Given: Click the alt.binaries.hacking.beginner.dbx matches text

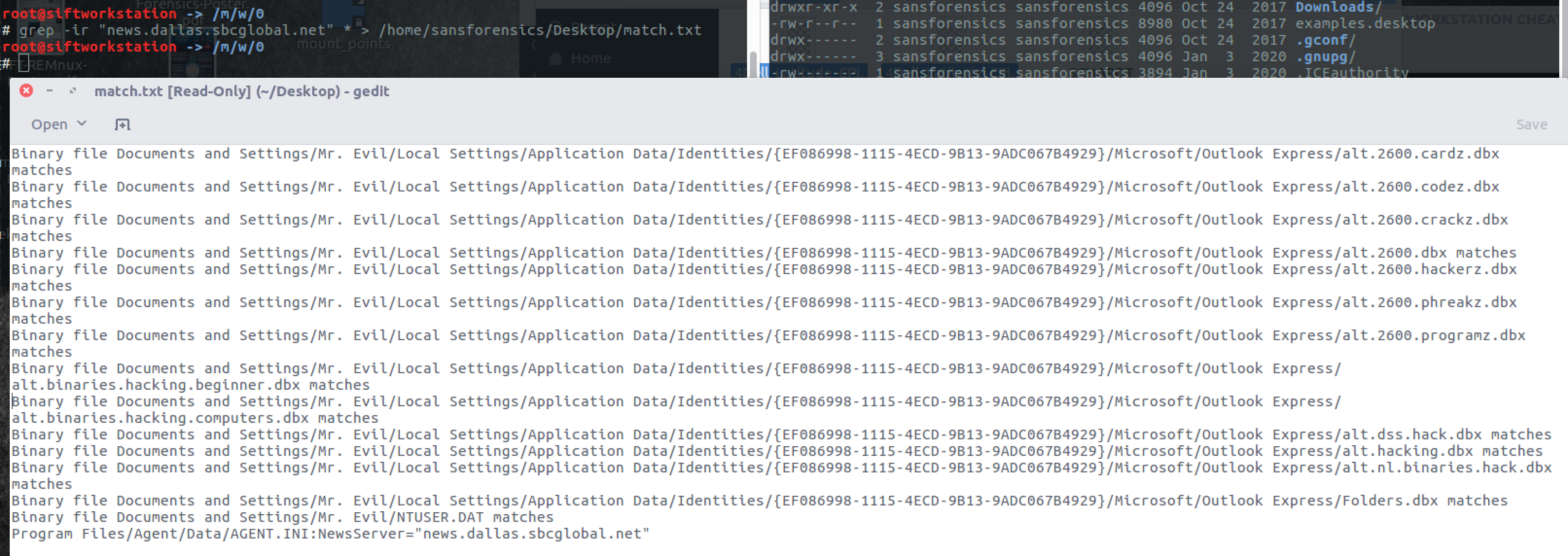Looking at the screenshot, I should [x=191, y=385].
